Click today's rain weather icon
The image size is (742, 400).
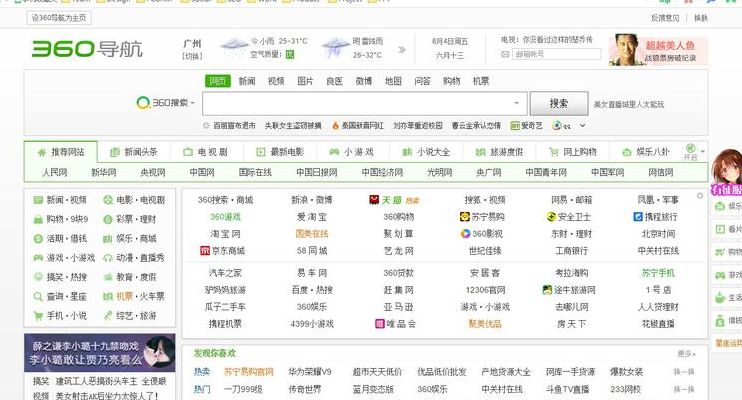(x=234, y=47)
